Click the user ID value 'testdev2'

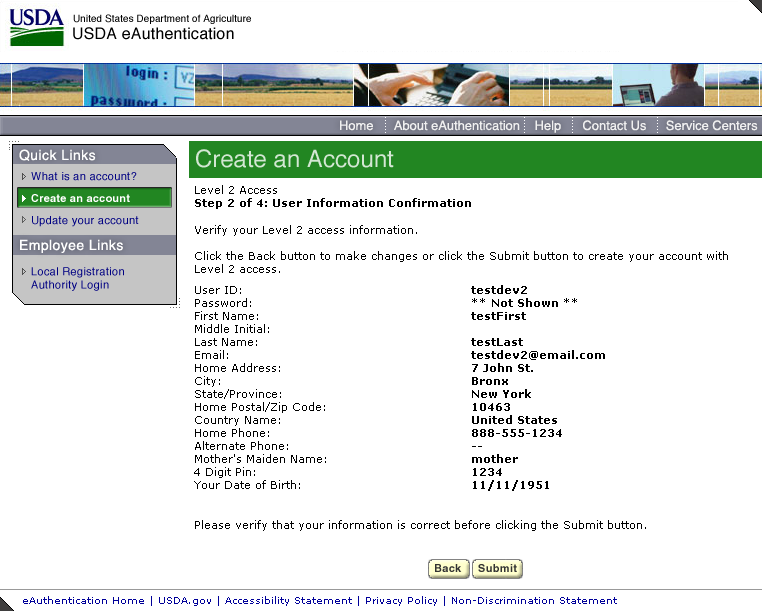coord(499,290)
